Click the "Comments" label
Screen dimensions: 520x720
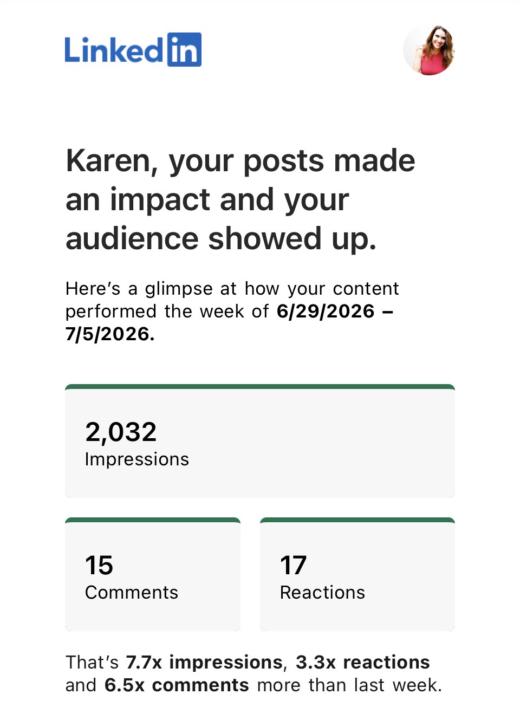[131, 592]
